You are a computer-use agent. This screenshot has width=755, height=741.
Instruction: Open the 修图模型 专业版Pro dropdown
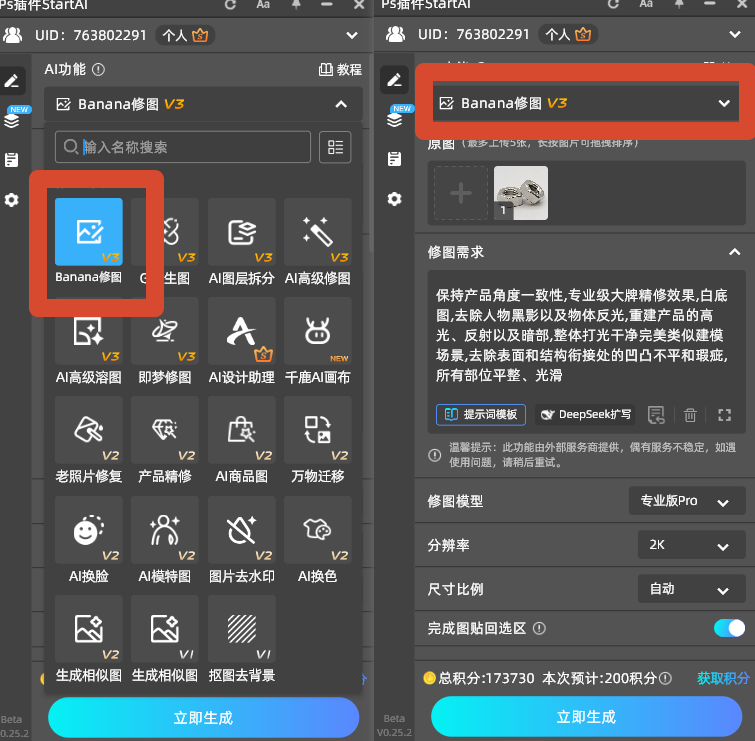click(687, 501)
